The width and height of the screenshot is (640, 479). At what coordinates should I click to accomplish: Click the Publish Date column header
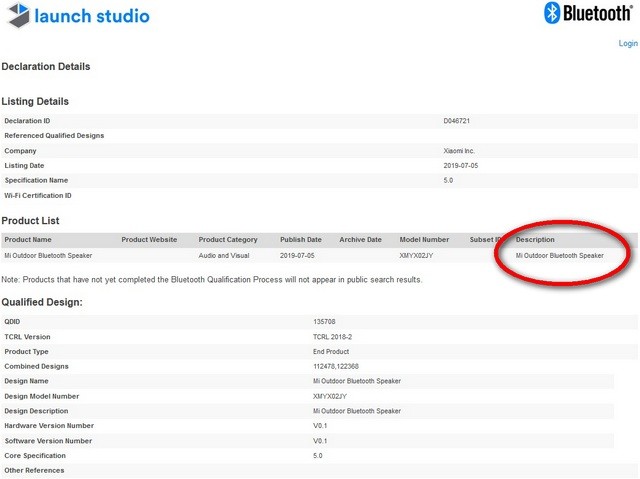point(300,240)
